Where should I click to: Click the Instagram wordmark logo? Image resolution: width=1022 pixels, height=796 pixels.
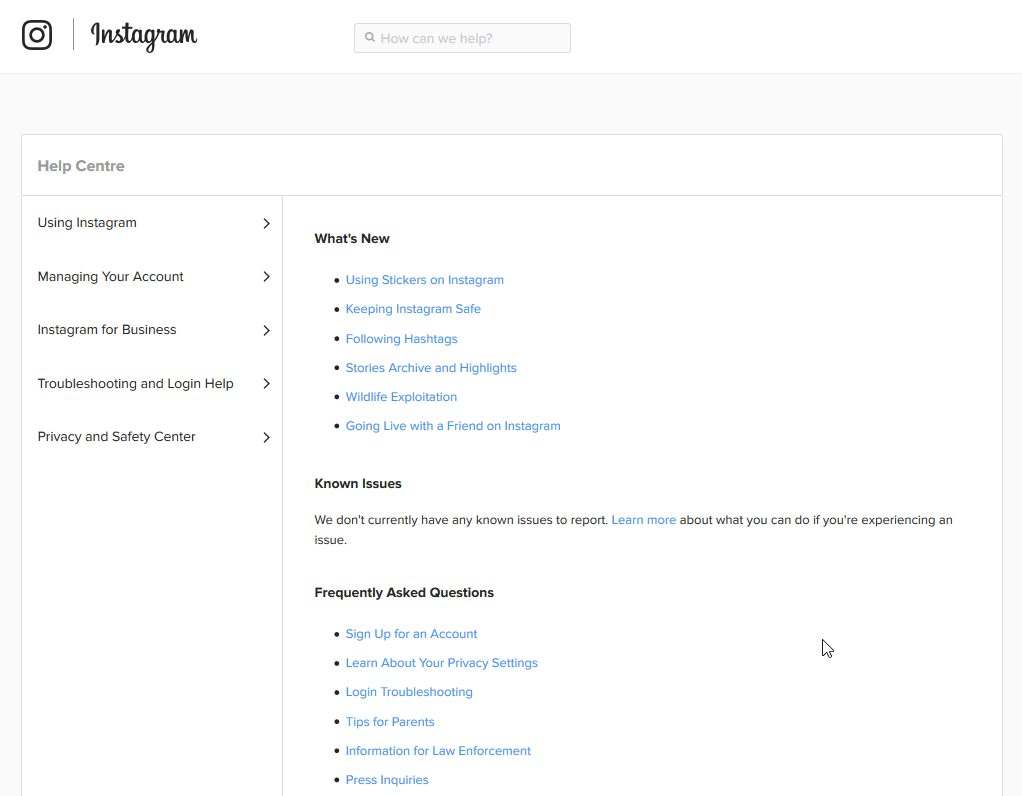pyautogui.click(x=144, y=36)
